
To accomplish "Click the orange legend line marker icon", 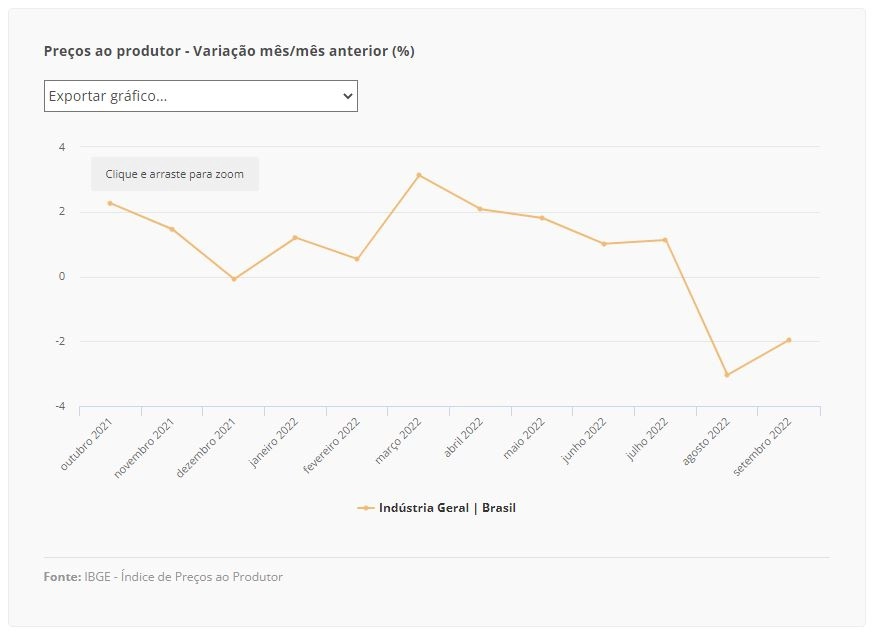I will click(x=365, y=508).
